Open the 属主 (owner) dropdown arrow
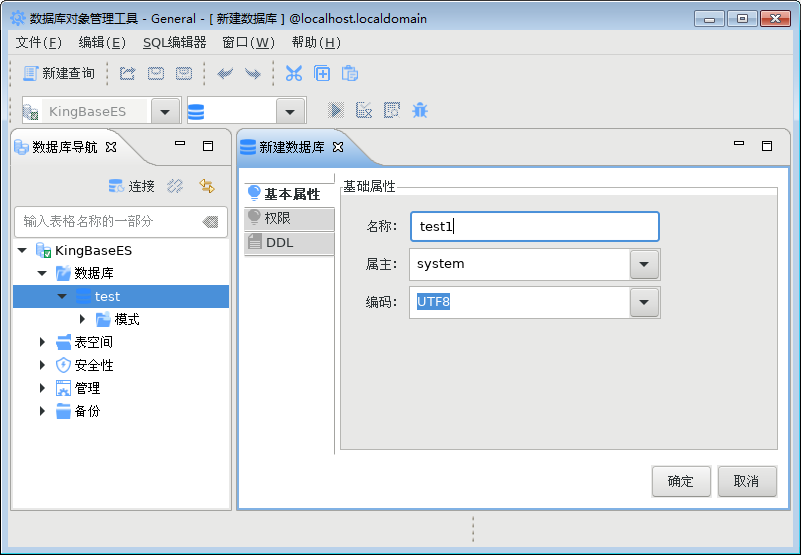The height and width of the screenshot is (555, 801). pyautogui.click(x=644, y=264)
